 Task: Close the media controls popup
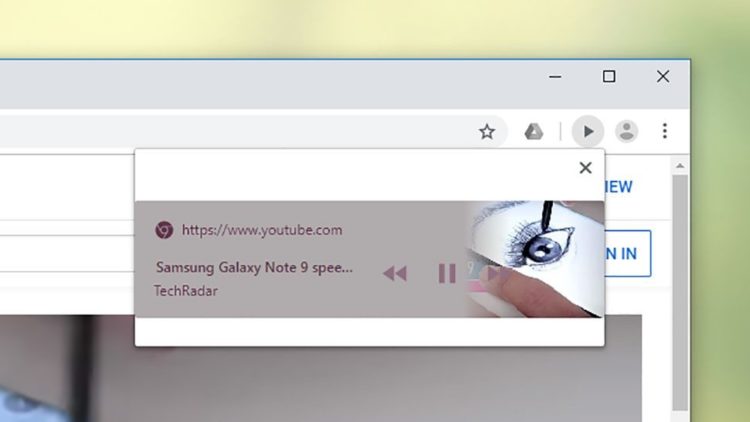[x=585, y=168]
